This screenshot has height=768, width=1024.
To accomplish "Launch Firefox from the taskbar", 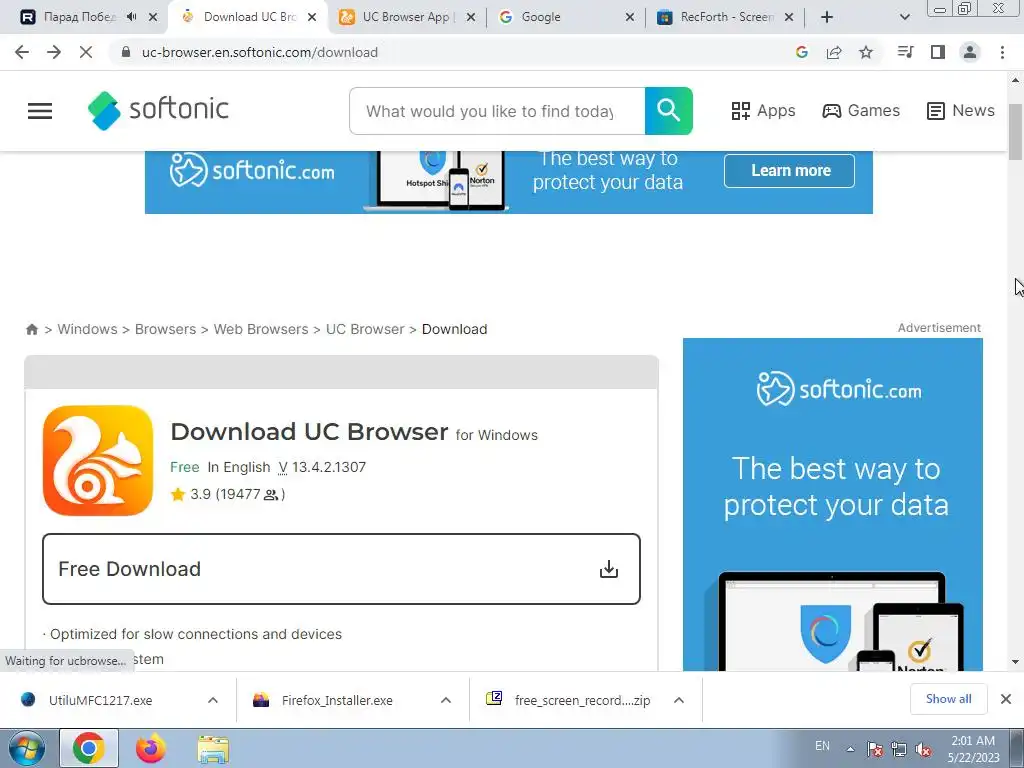I will click(151, 748).
